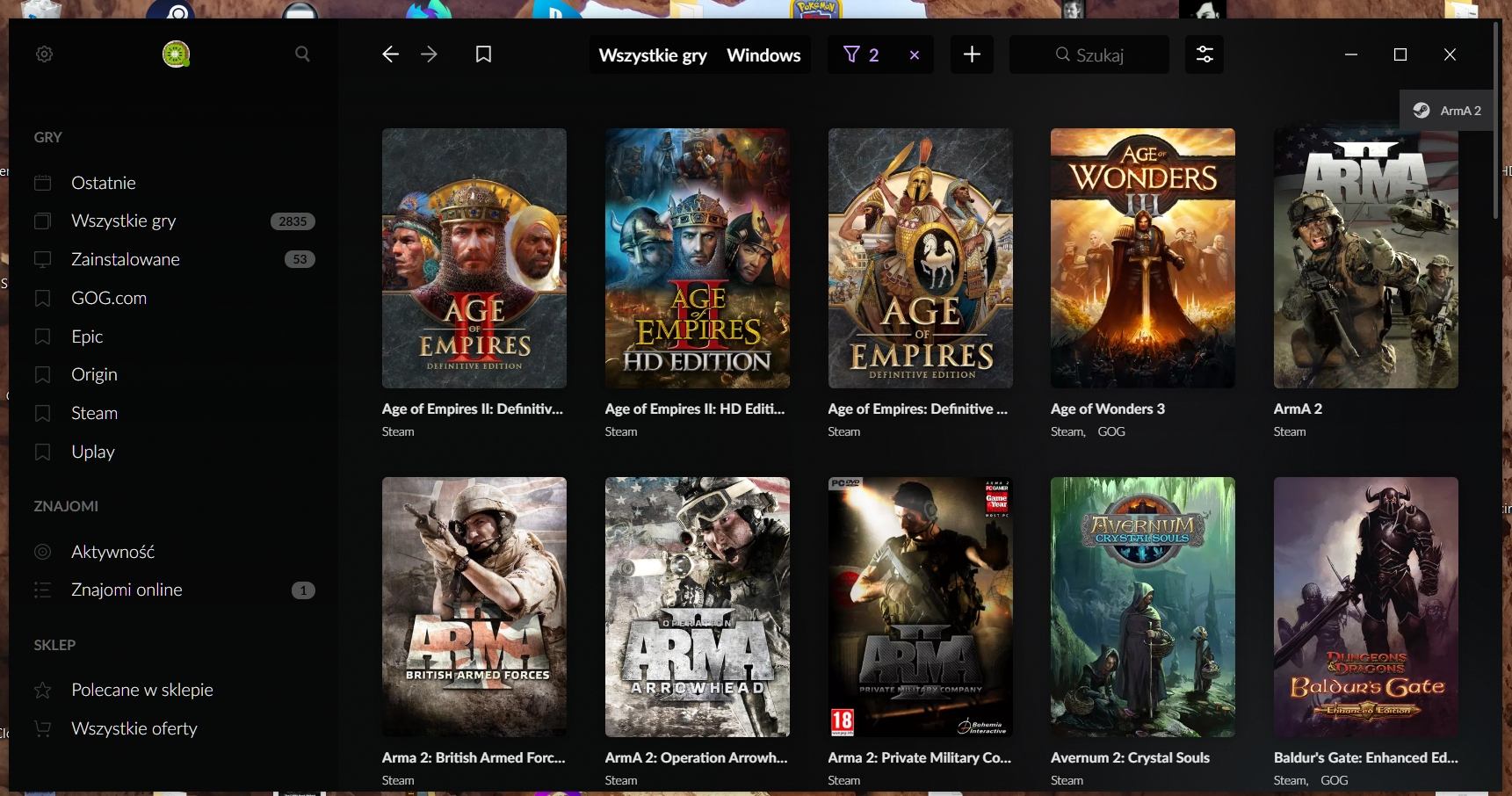The width and height of the screenshot is (1512, 796).
Task: Click the calendar icon beside Ostatnie
Action: tap(42, 183)
